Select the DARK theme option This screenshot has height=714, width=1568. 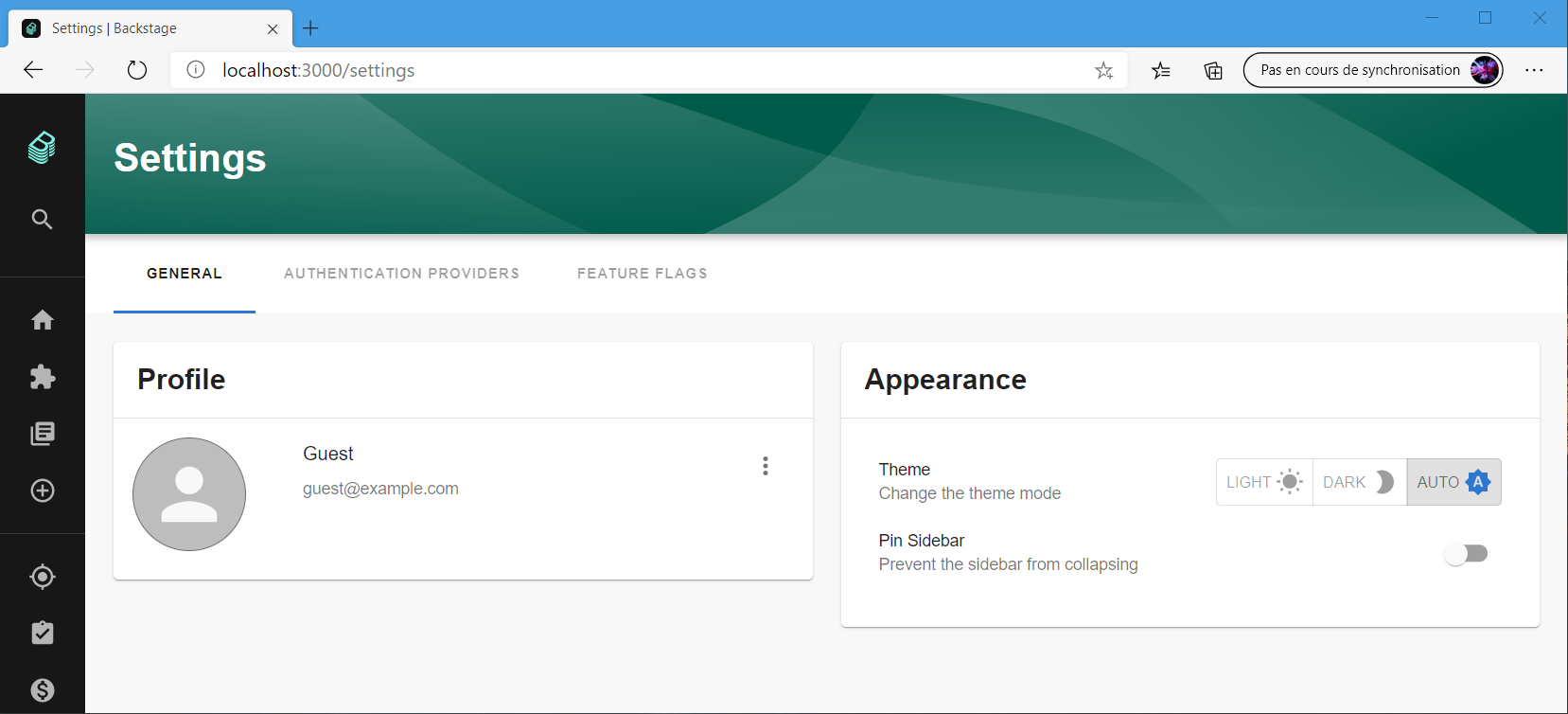point(1359,482)
